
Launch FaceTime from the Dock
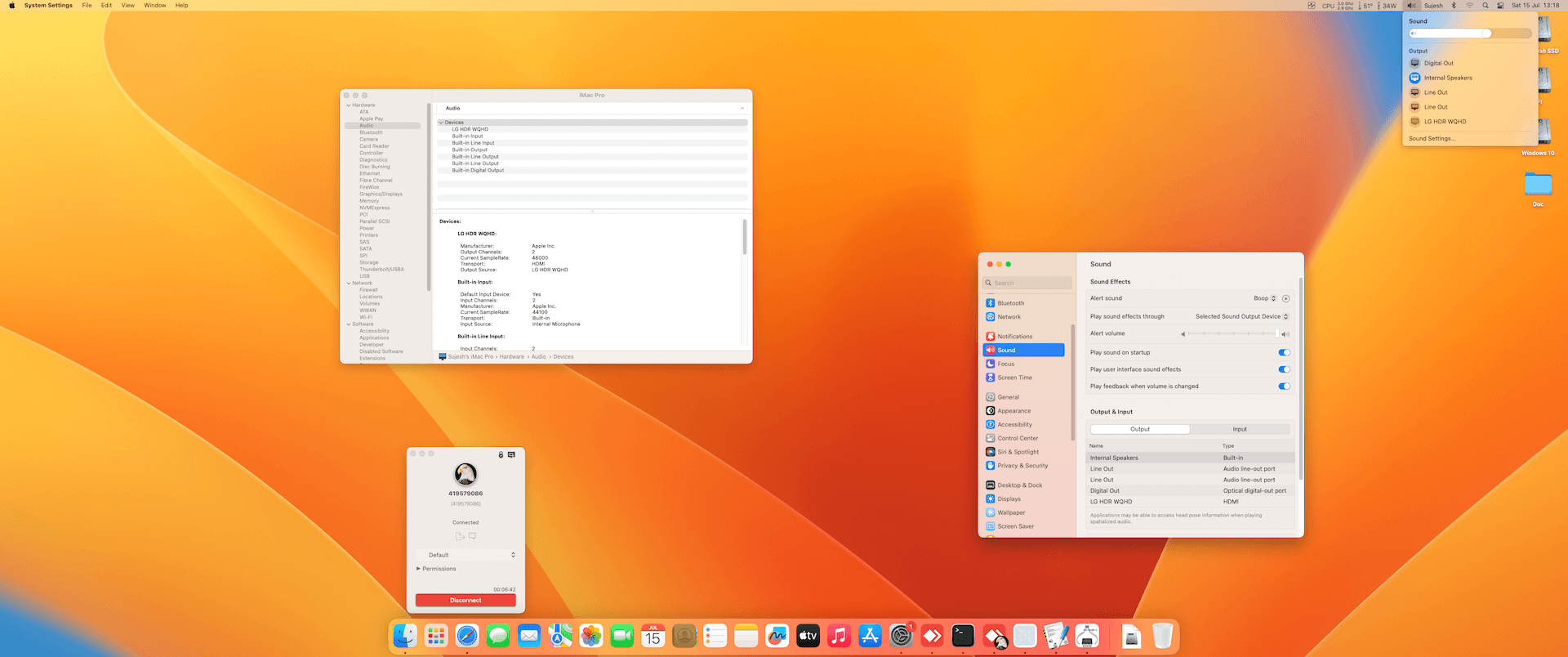tap(622, 636)
